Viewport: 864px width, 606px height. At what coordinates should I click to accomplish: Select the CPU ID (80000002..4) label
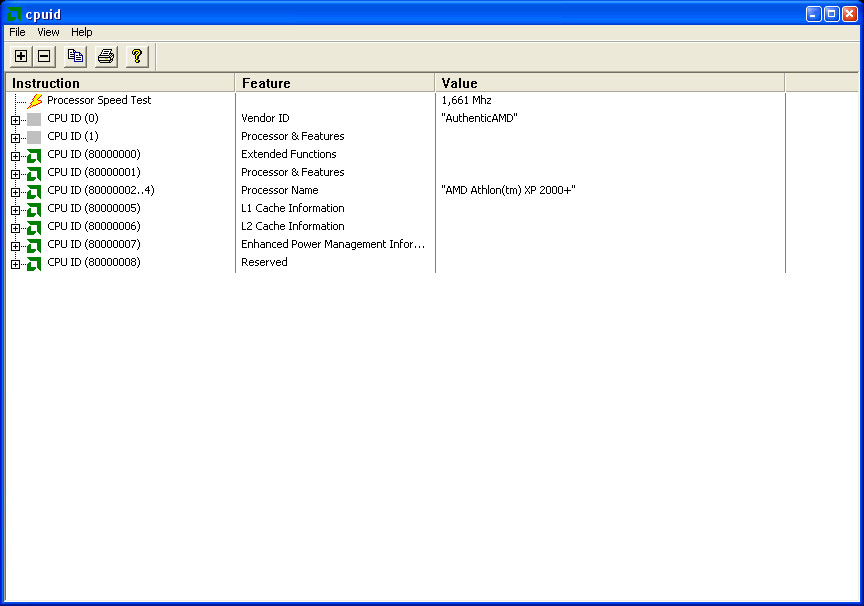click(101, 190)
